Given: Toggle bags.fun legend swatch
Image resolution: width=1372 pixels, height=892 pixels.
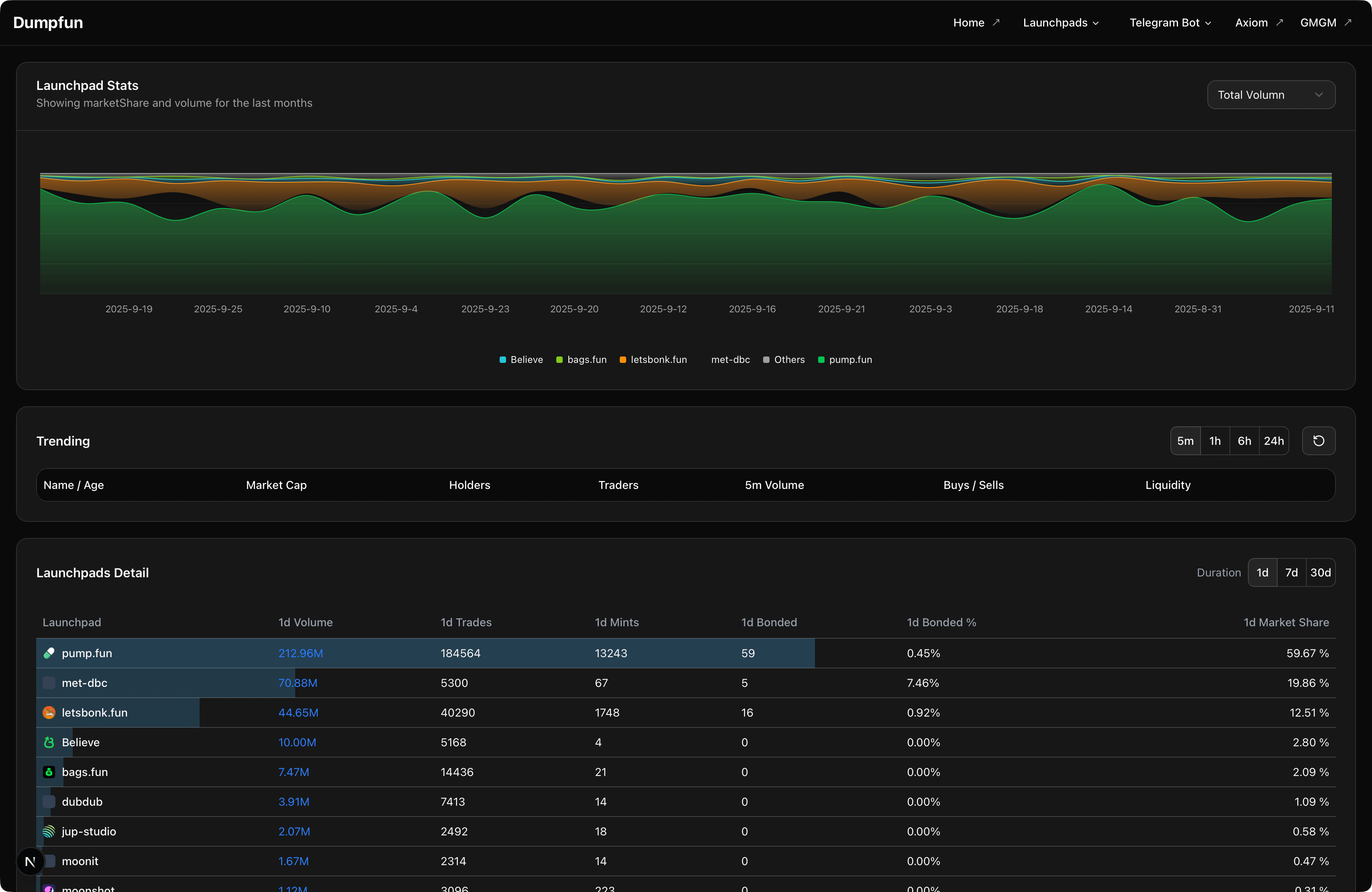Looking at the screenshot, I should pyautogui.click(x=559, y=360).
